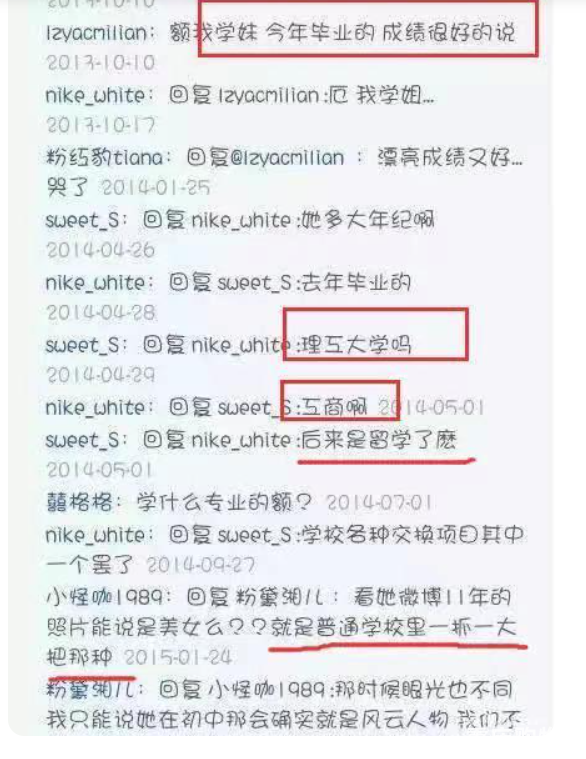Open sweet_S comment asking 她多大年纪啊

(x=288, y=220)
